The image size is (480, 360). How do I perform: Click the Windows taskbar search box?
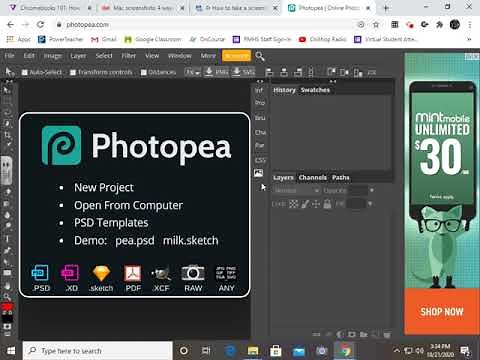98,351
